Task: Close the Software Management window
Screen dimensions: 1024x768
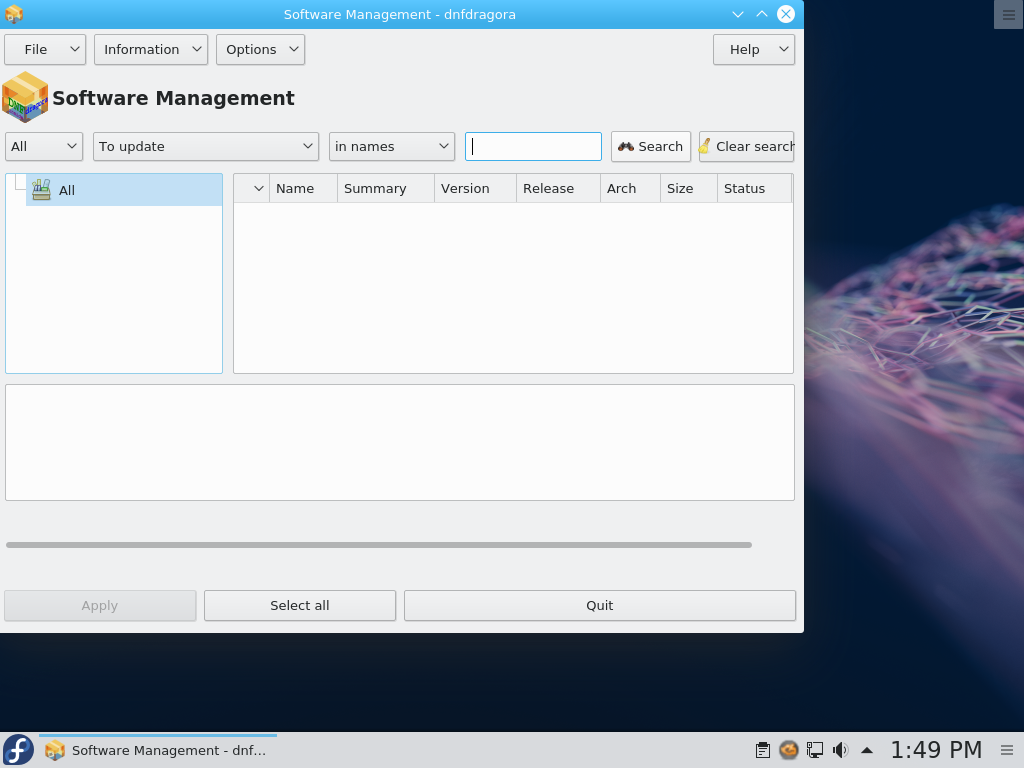Action: pos(786,14)
